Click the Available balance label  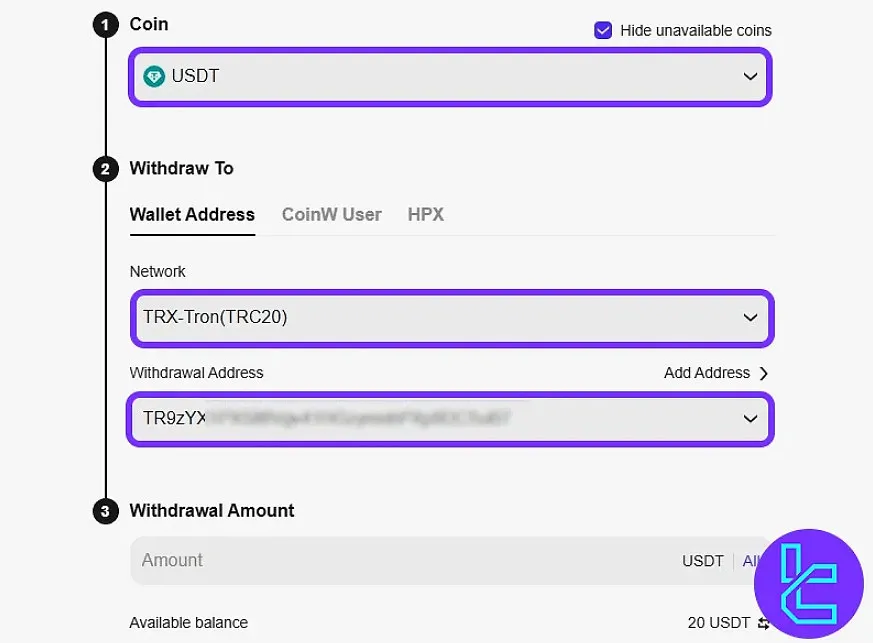(x=189, y=622)
